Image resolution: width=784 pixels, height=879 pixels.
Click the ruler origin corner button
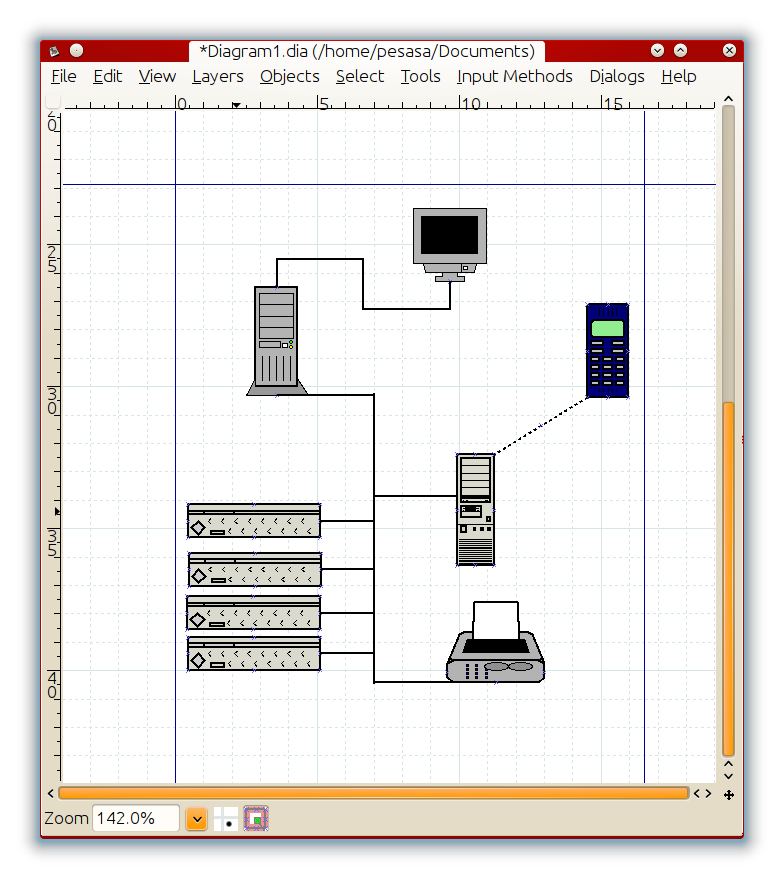pos(53,101)
